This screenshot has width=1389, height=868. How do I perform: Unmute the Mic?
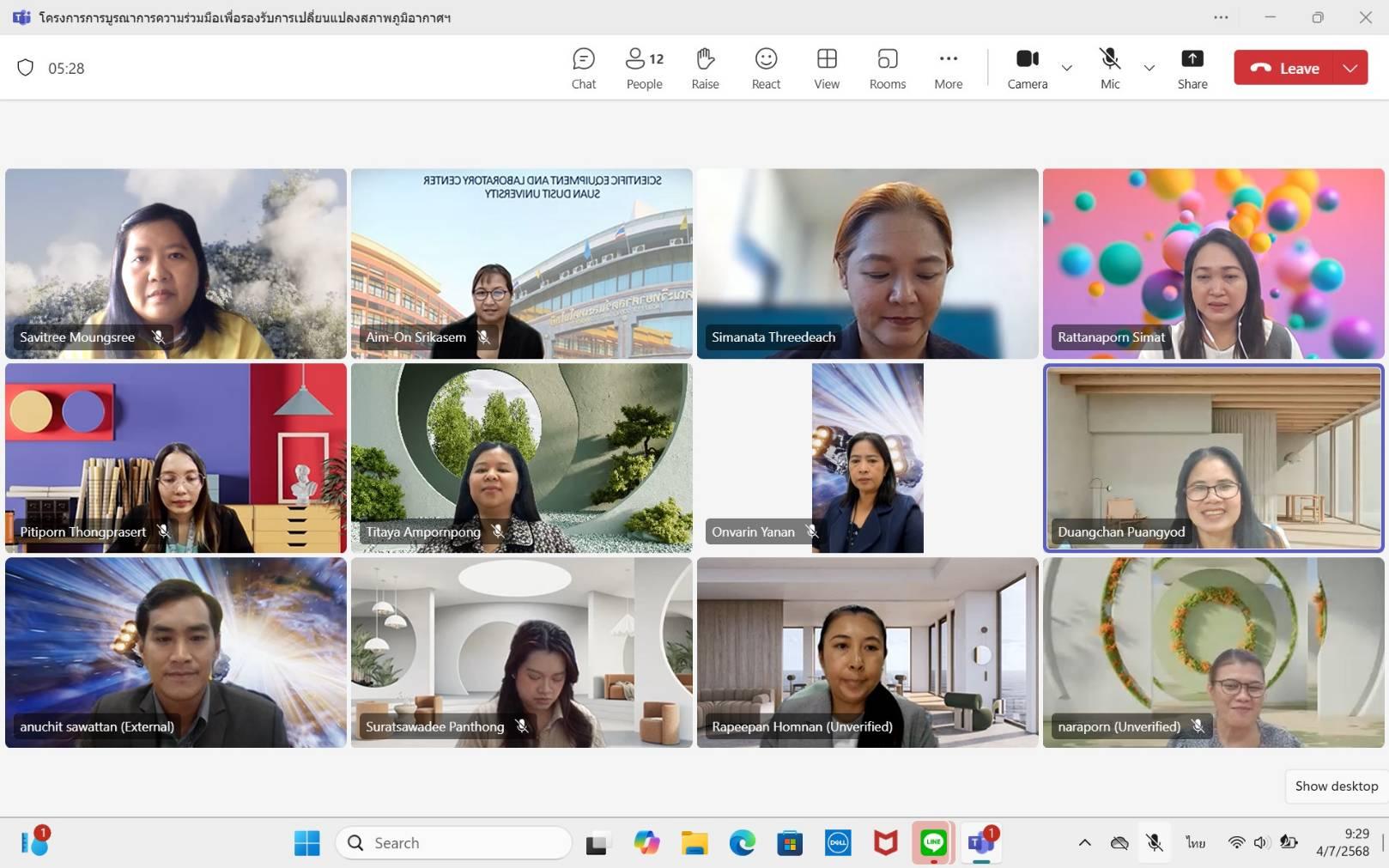[1110, 68]
